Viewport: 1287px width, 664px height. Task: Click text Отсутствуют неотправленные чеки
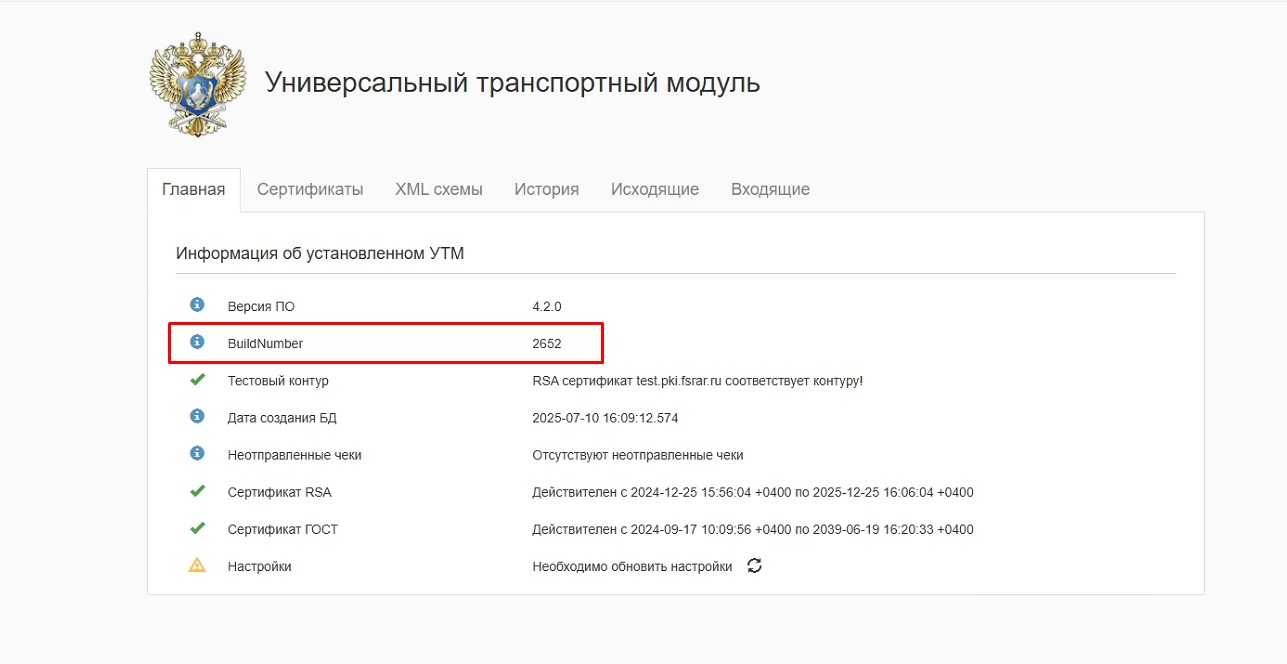(x=638, y=455)
